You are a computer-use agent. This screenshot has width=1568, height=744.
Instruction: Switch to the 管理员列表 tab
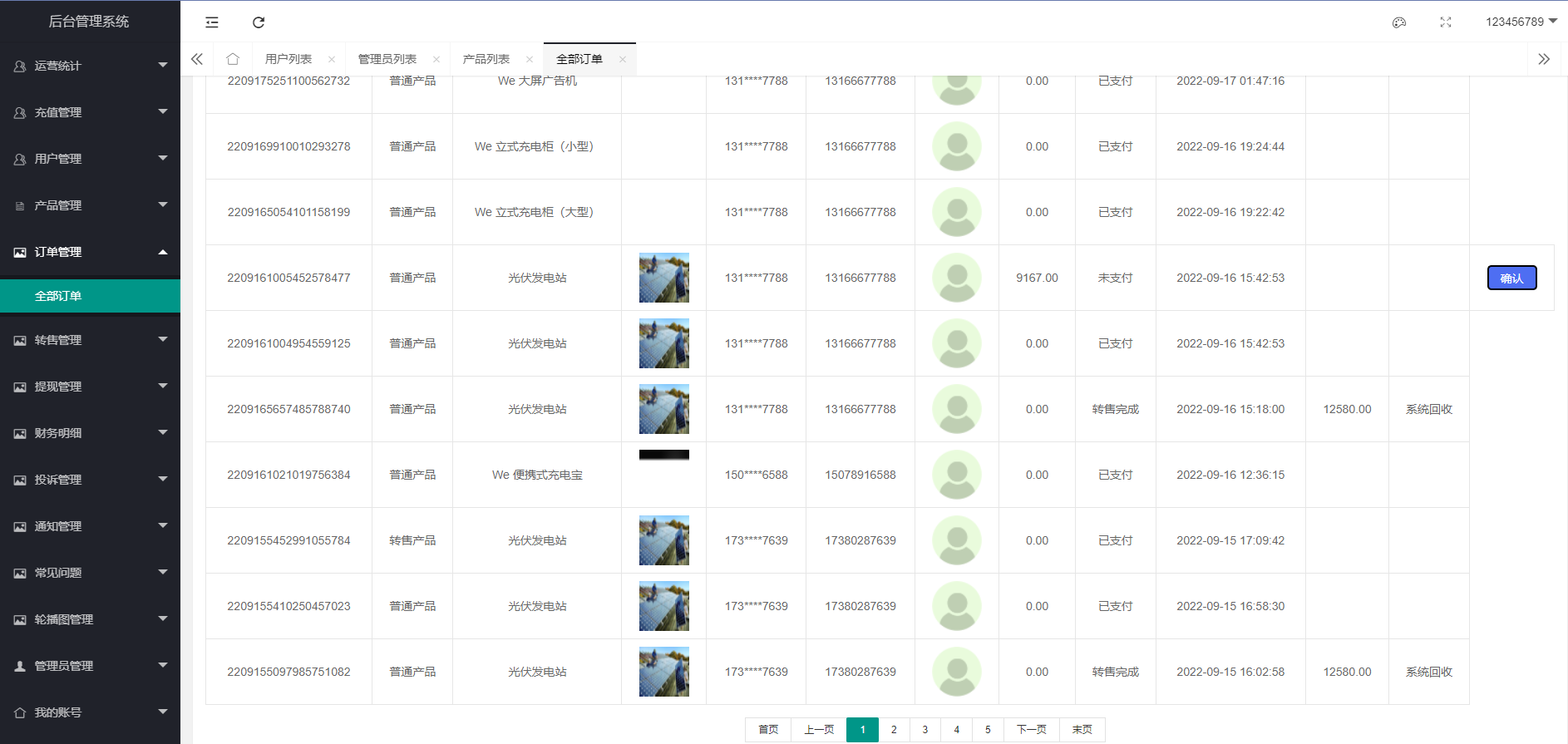point(387,59)
